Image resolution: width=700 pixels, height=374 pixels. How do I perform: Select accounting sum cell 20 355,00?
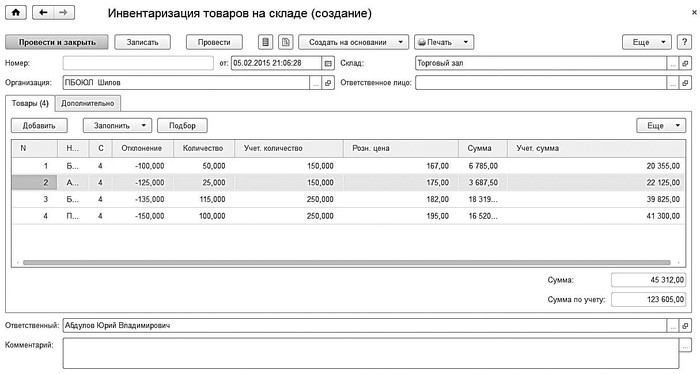coord(596,166)
